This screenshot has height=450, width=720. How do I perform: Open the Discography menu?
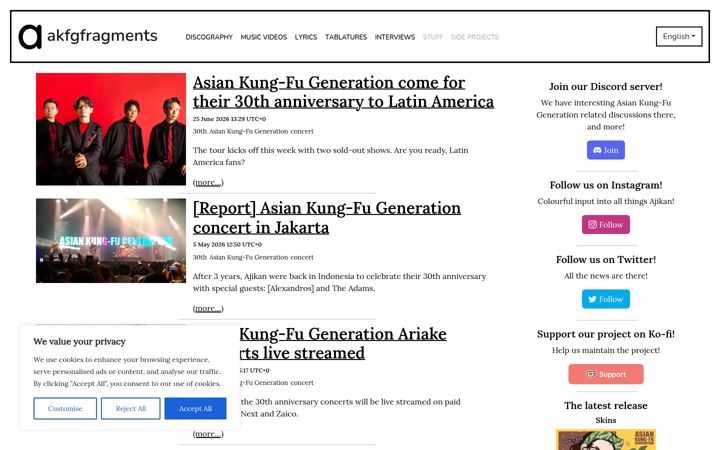click(209, 37)
